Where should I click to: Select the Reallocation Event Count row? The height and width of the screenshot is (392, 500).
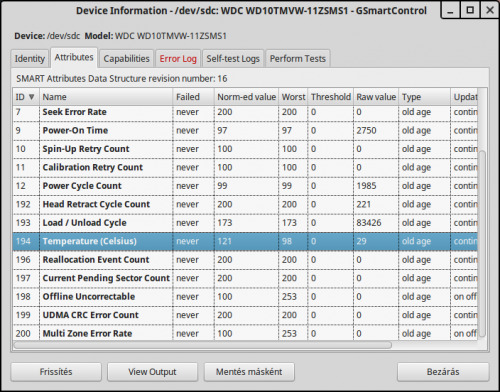coord(245,260)
